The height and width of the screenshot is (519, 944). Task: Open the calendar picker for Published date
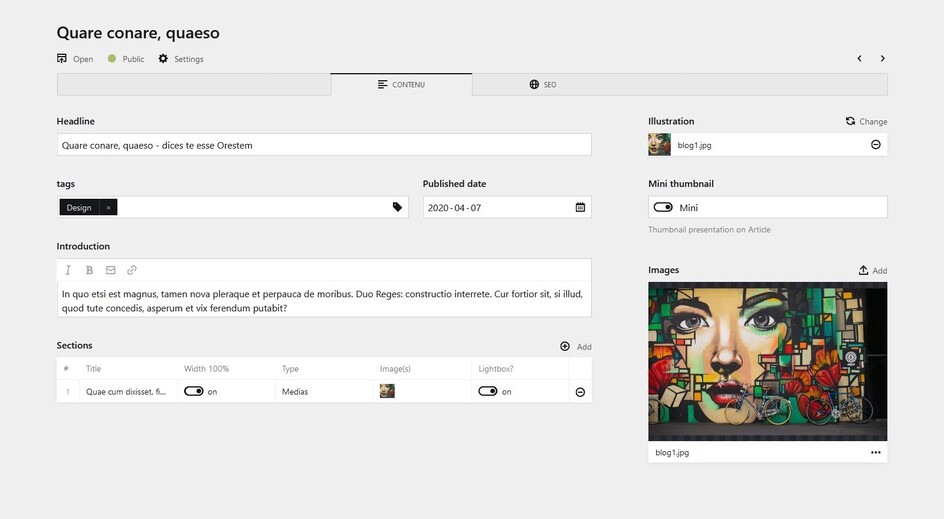pos(580,207)
